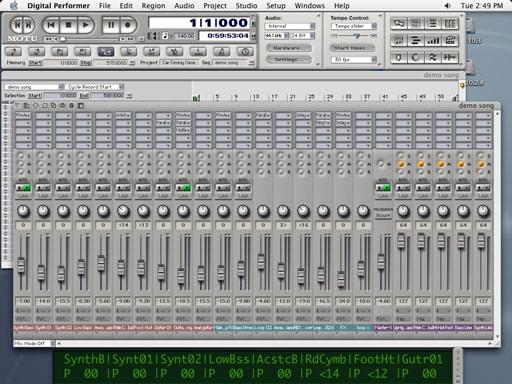The height and width of the screenshot is (384, 512).
Task: Click the master strip volume fader
Action: click(381, 262)
